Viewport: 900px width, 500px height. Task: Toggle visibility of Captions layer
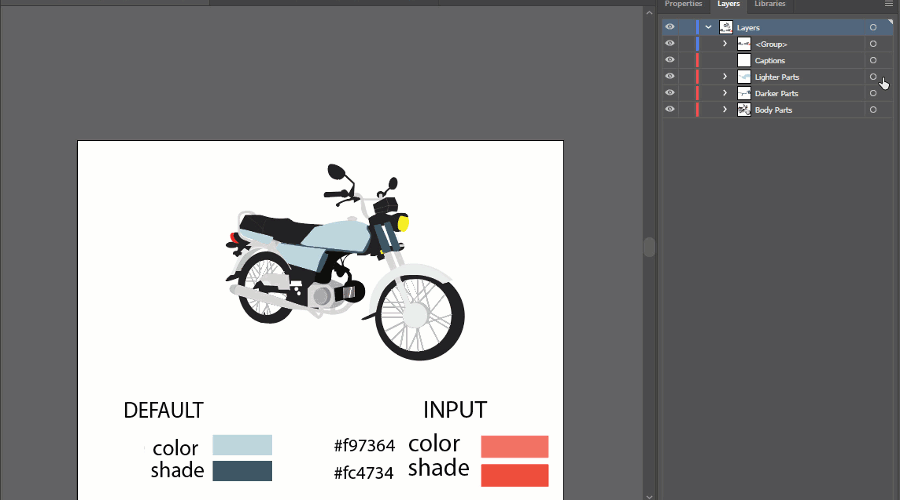(x=670, y=60)
